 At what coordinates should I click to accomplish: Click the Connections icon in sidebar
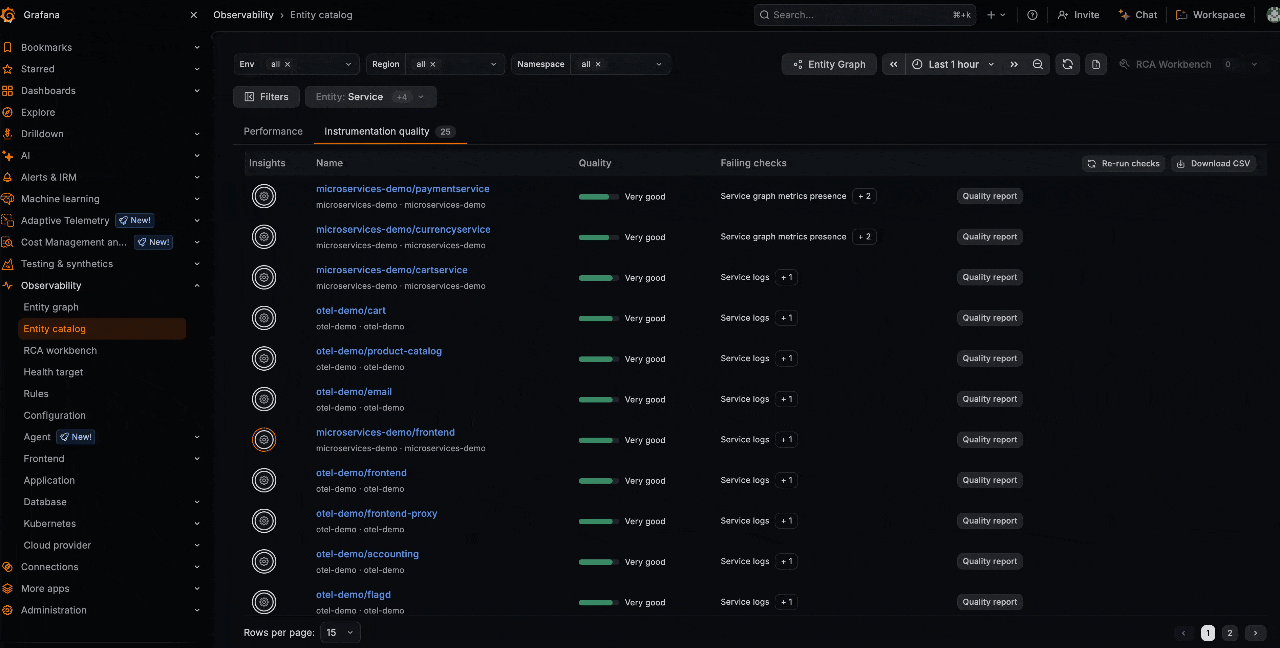(x=8, y=567)
